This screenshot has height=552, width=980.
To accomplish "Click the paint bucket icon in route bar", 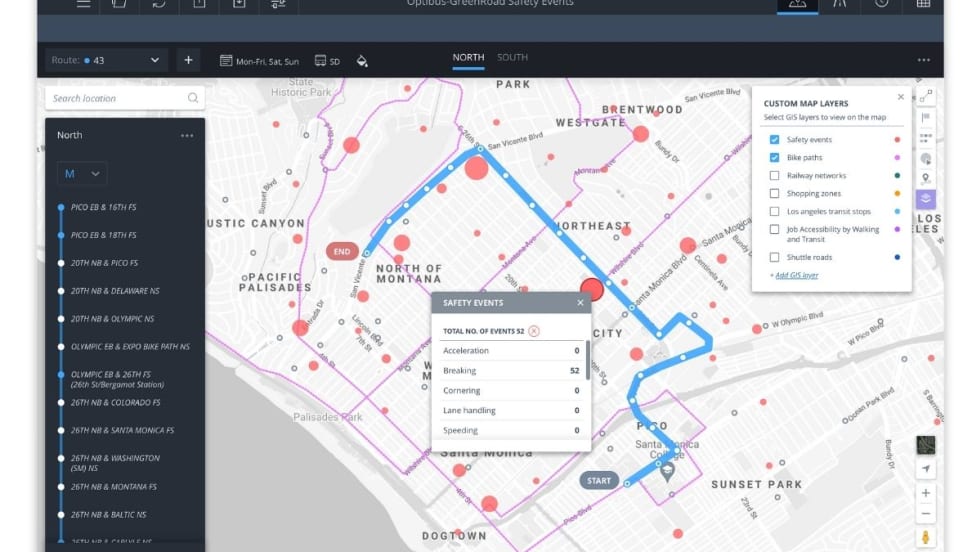I will point(362,61).
